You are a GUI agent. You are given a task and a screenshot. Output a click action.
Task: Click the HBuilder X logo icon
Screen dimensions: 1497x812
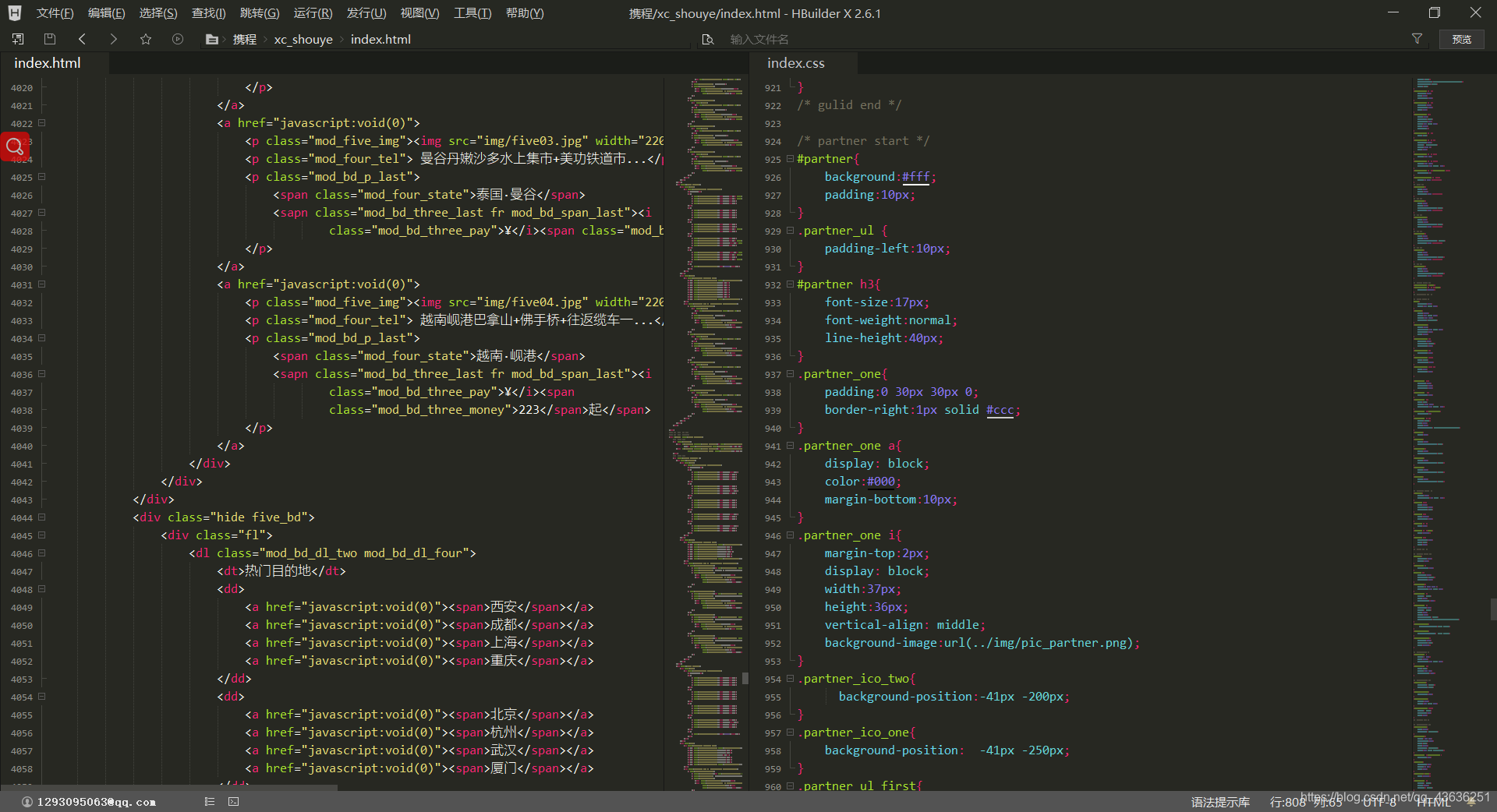pyautogui.click(x=15, y=13)
